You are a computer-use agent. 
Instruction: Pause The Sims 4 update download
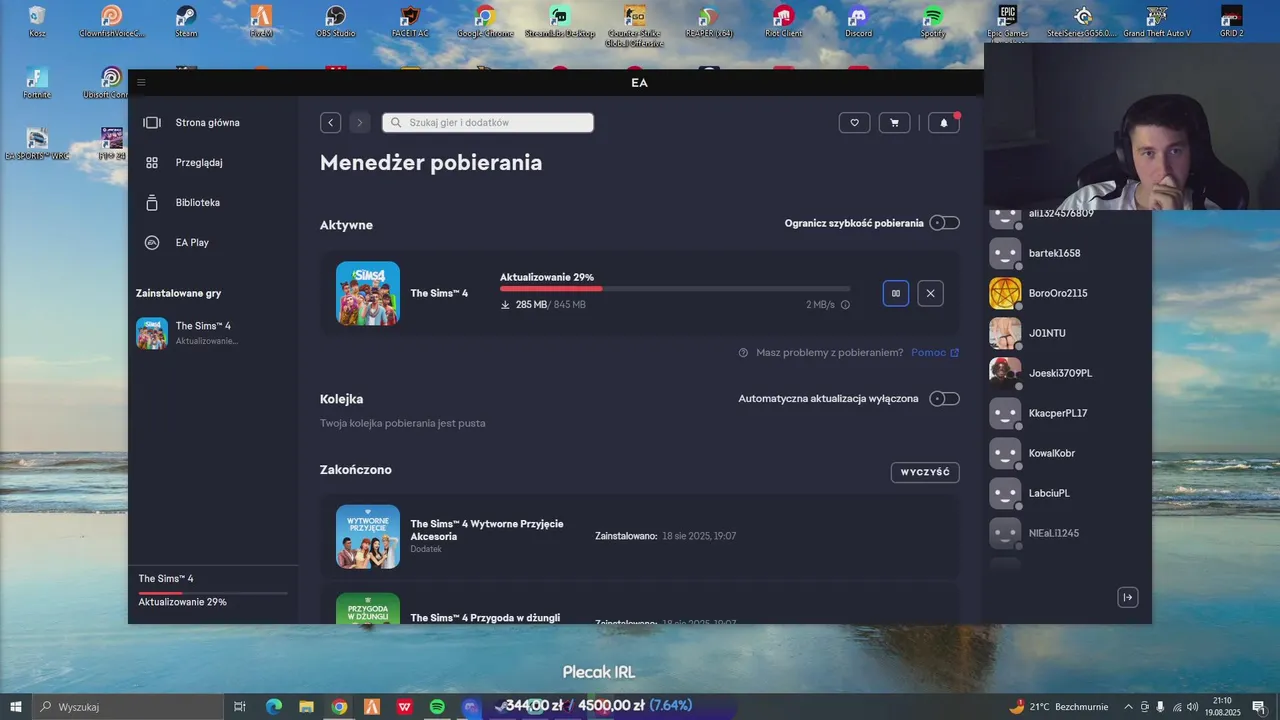click(896, 293)
